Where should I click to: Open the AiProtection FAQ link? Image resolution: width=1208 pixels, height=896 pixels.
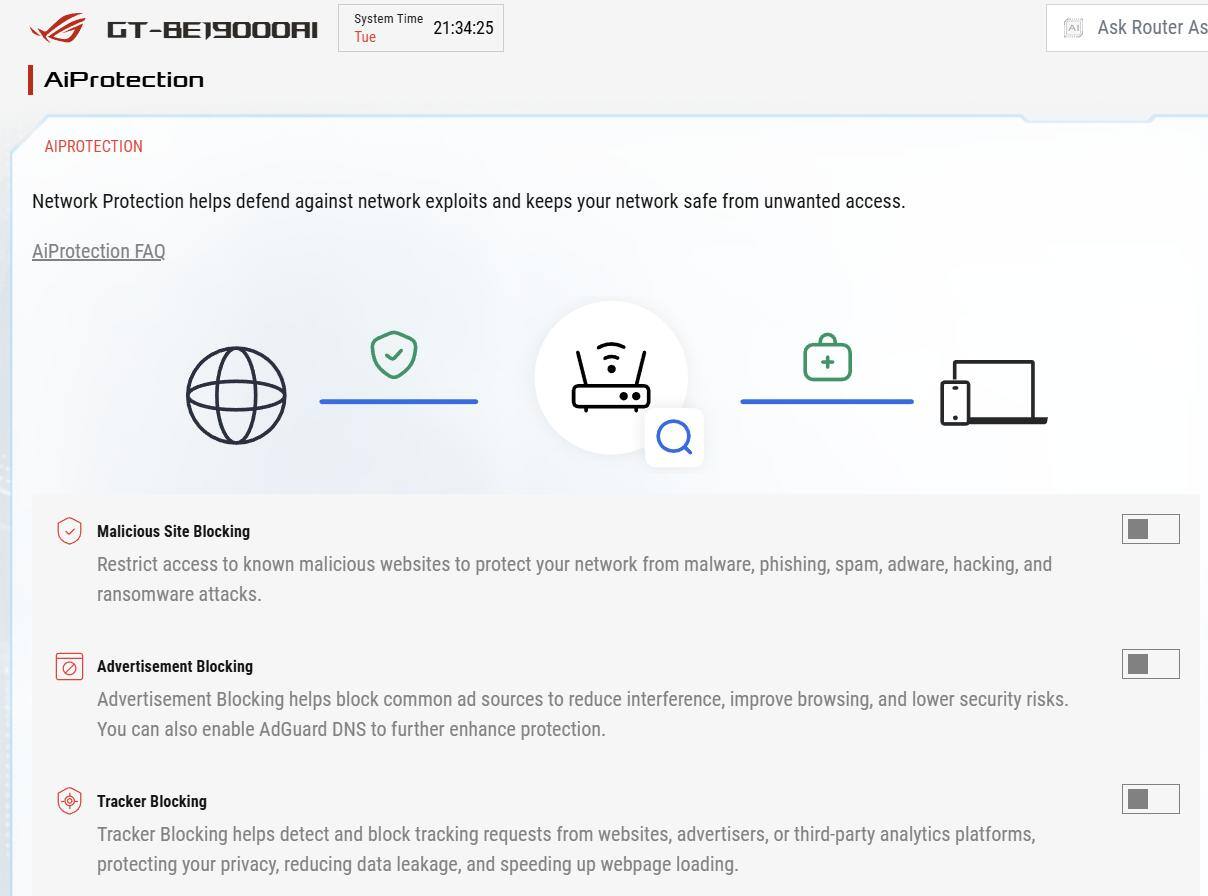click(98, 251)
